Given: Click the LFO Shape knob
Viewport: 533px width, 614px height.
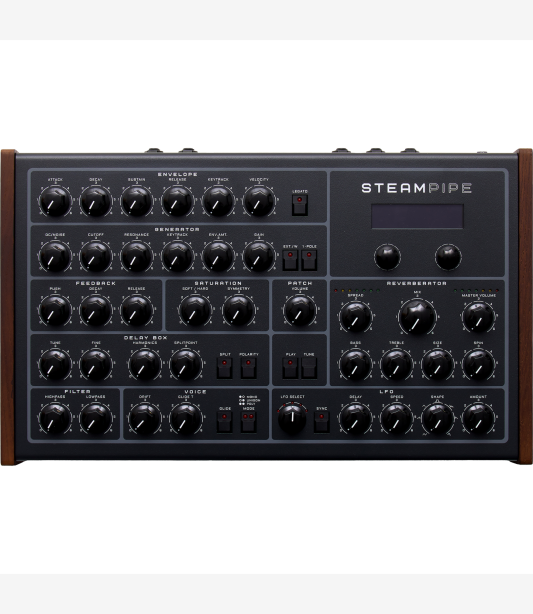Looking at the screenshot, I should point(437,419).
